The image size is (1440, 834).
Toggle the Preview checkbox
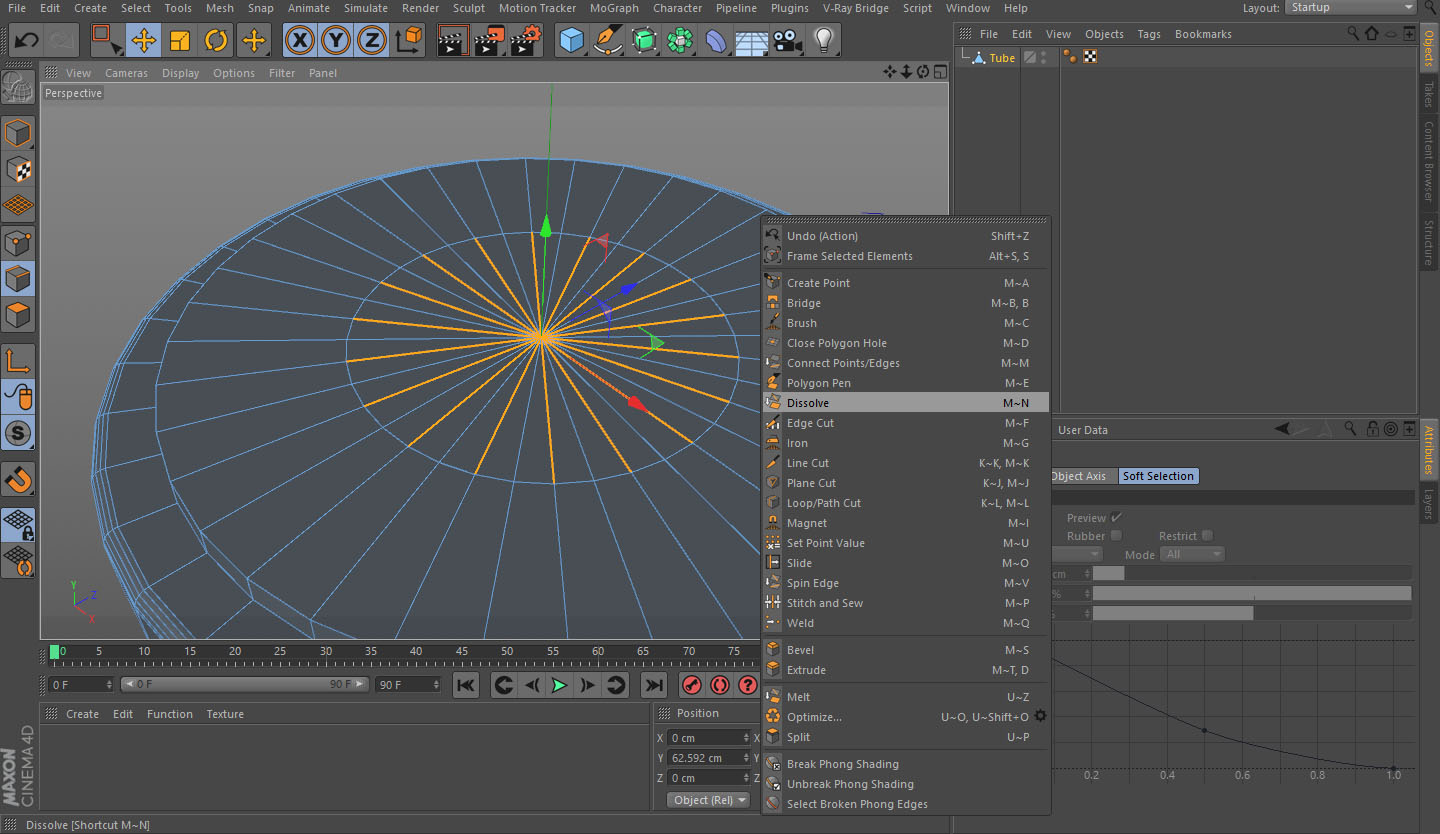click(x=1116, y=518)
